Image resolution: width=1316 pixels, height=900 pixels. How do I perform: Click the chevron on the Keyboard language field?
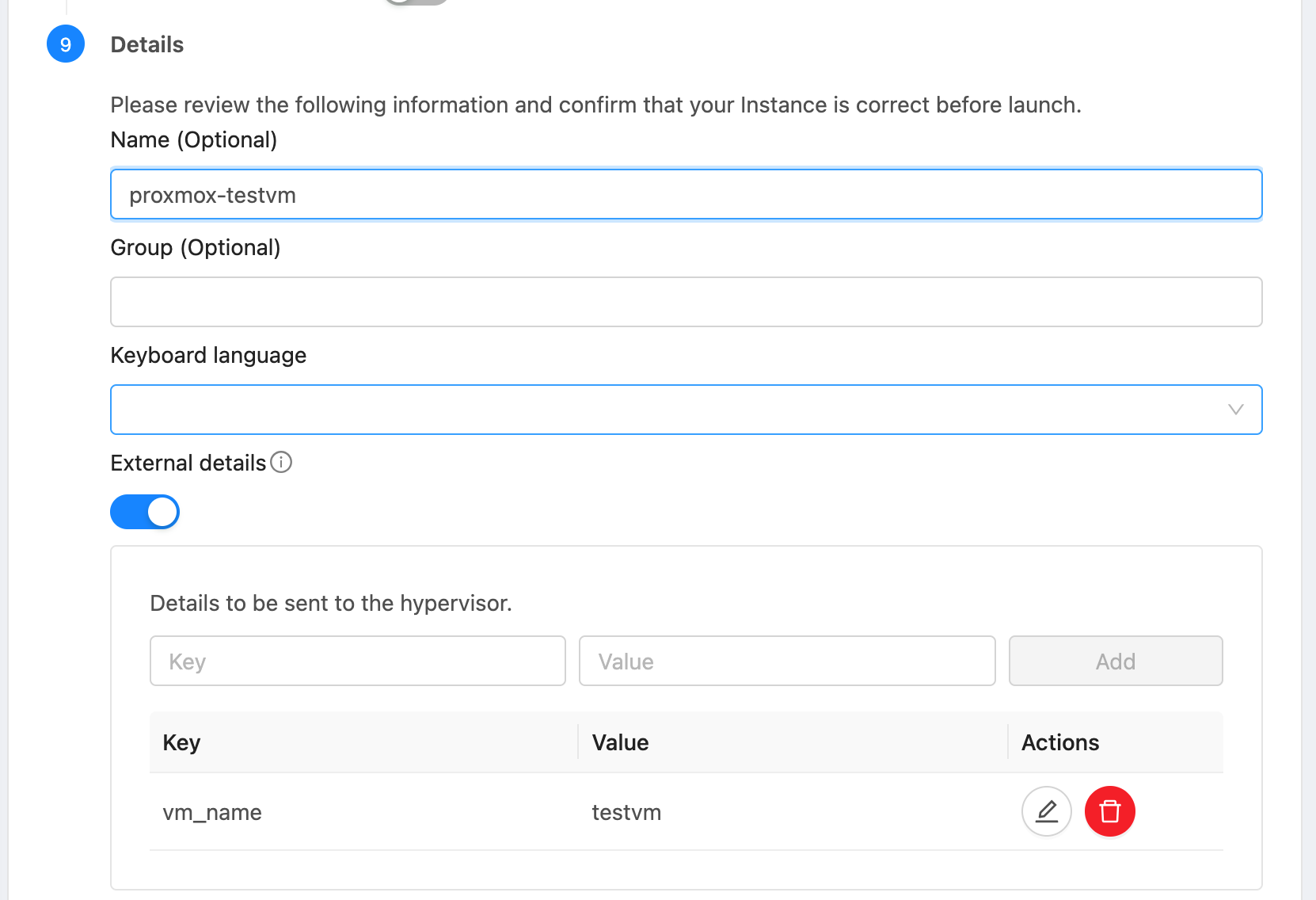tap(1234, 410)
